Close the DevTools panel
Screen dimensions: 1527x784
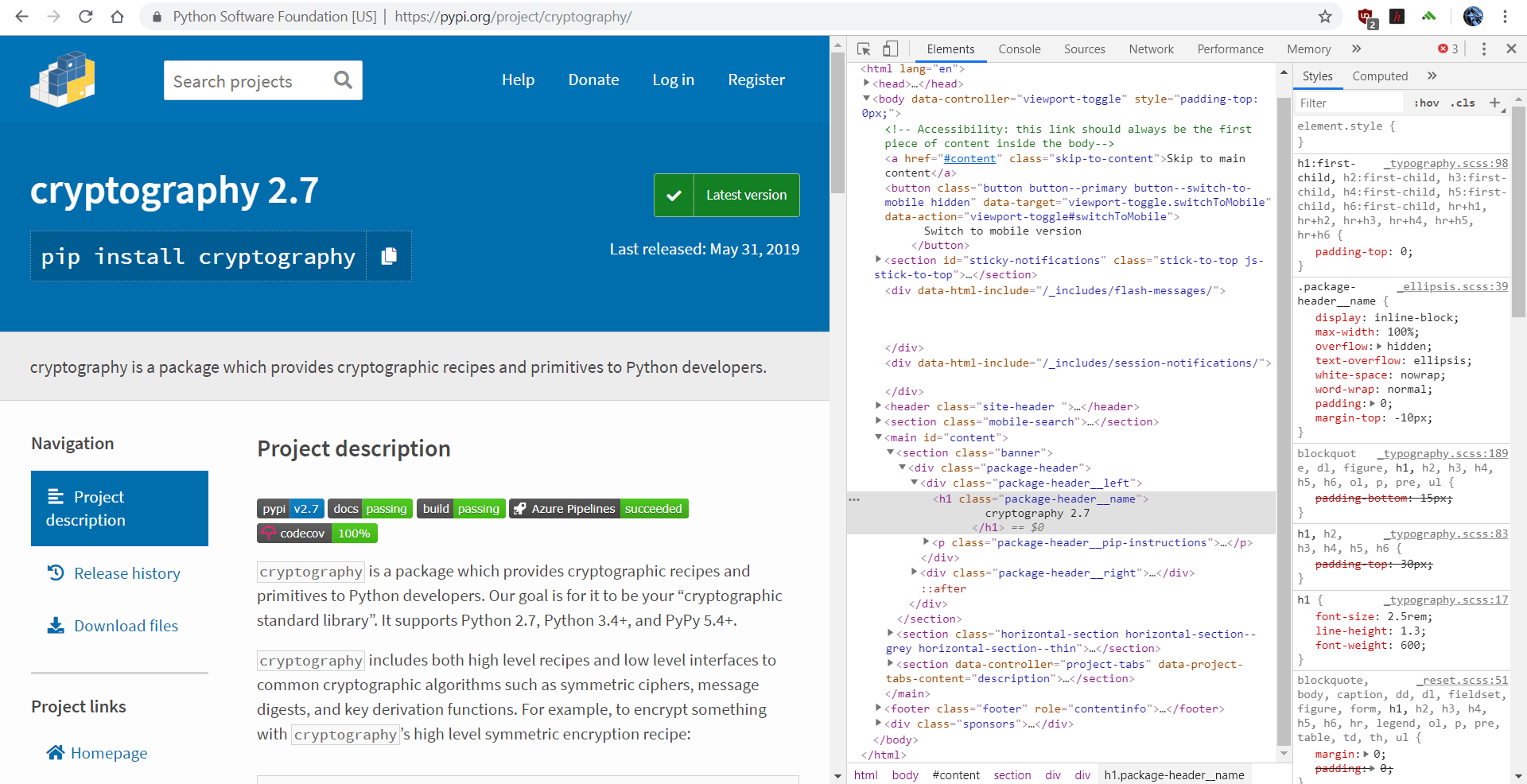pos(1511,49)
